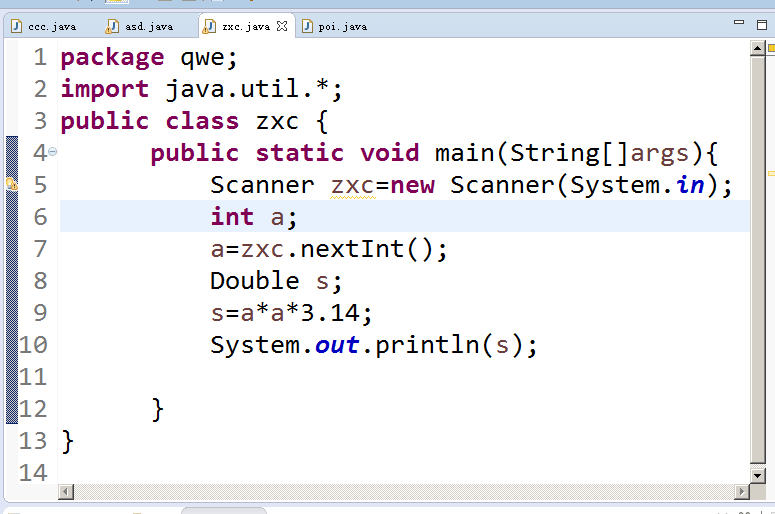Click the class name 'zxc' on line 3

point(277,122)
